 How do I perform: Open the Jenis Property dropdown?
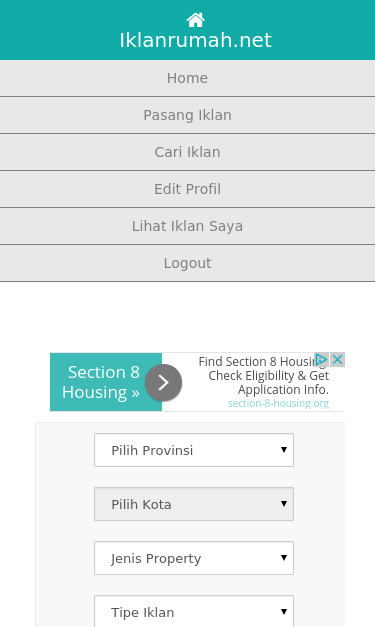coord(194,558)
